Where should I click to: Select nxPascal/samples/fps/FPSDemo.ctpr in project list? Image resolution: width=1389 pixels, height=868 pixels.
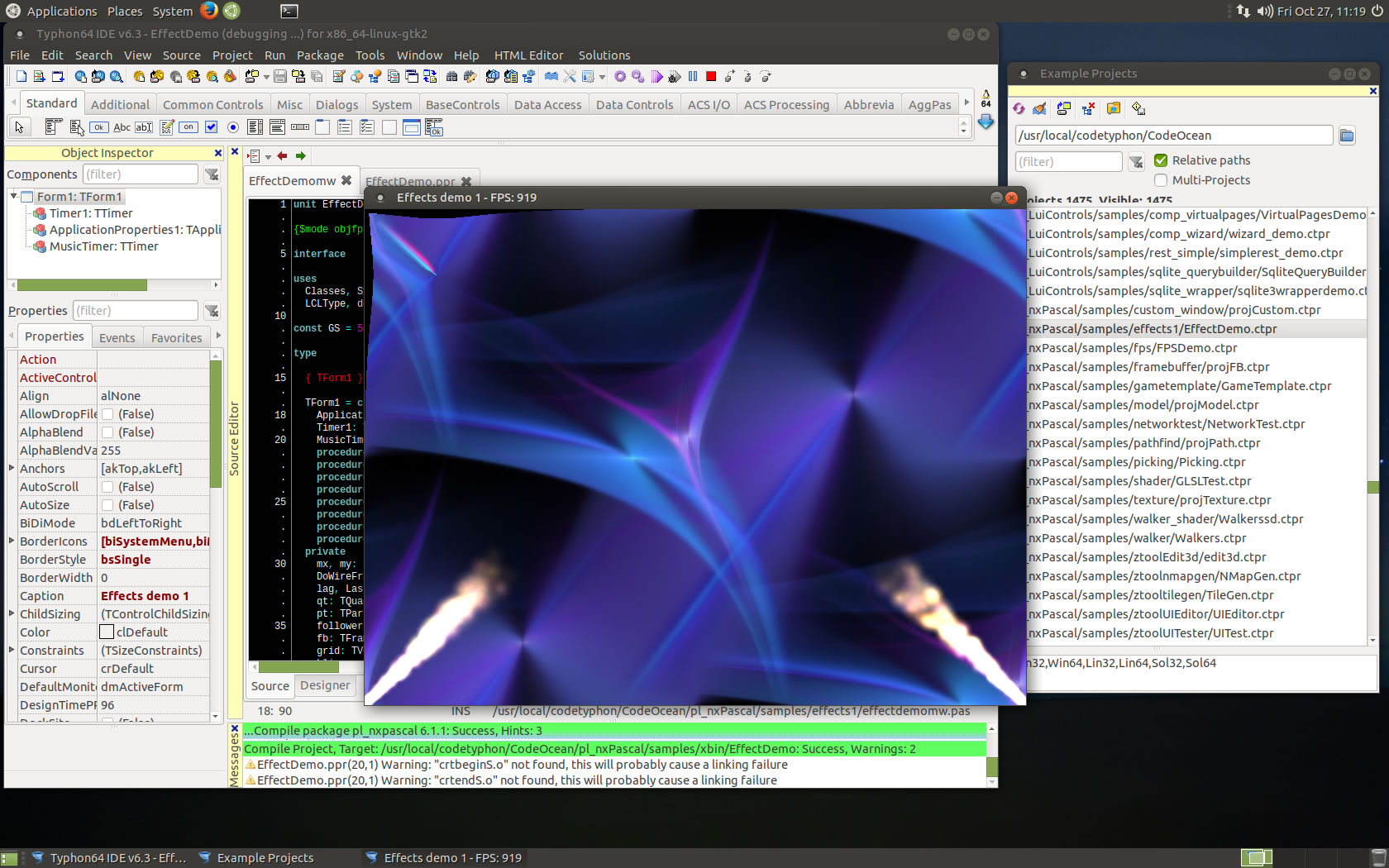[1132, 348]
